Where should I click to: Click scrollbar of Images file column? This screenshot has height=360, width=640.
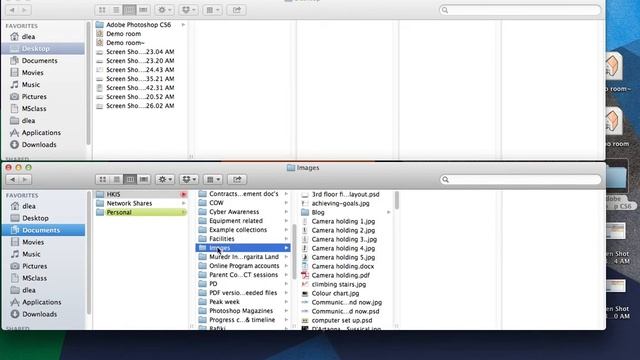point(397,201)
